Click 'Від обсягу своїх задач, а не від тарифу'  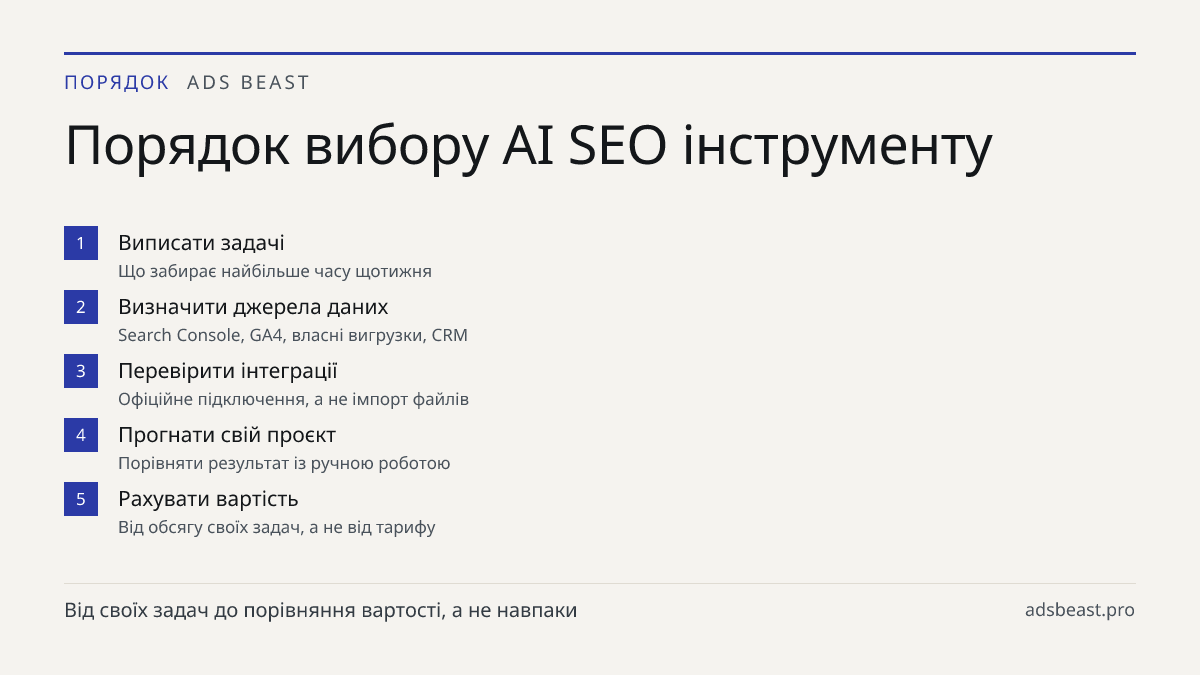tap(277, 527)
